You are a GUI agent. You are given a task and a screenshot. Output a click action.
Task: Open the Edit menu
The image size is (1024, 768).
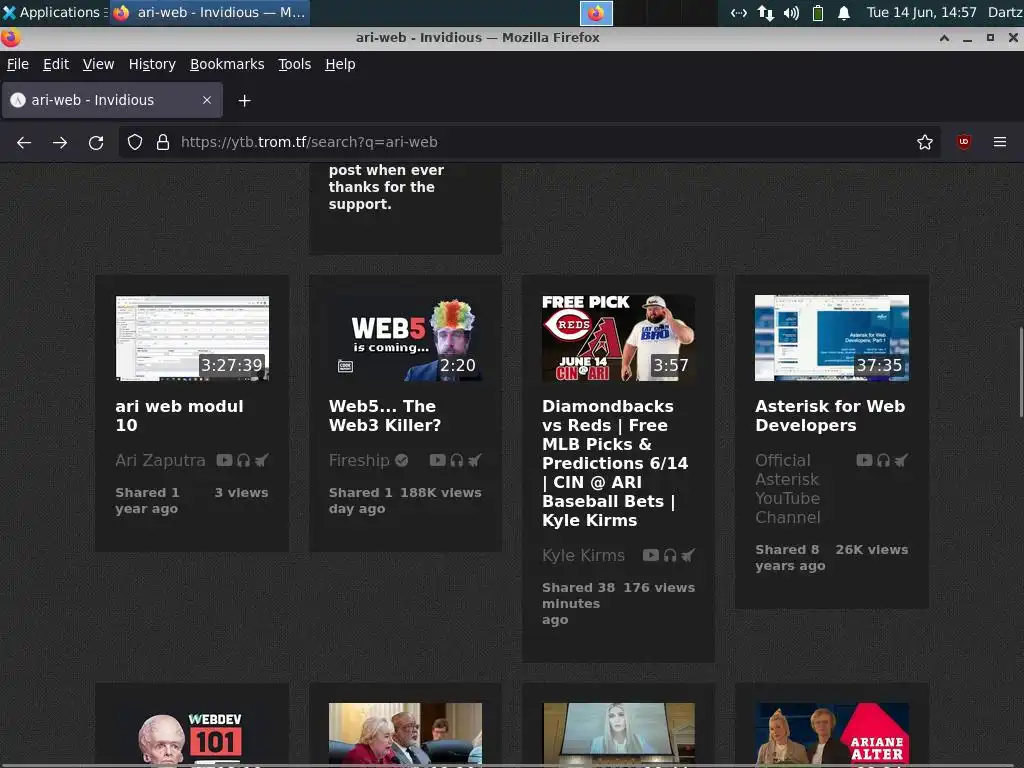coord(56,64)
